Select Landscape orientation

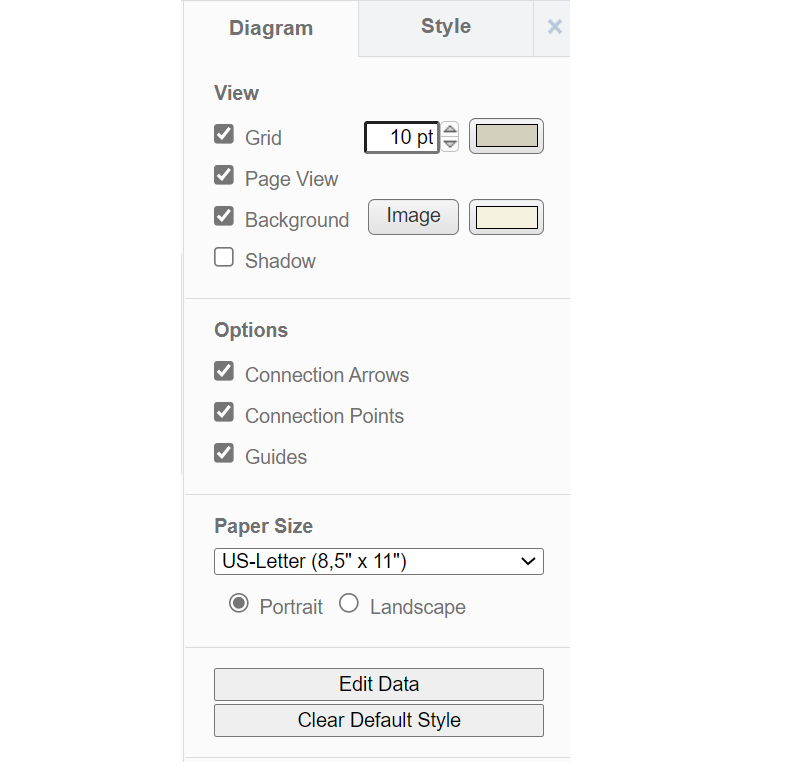coord(348,604)
